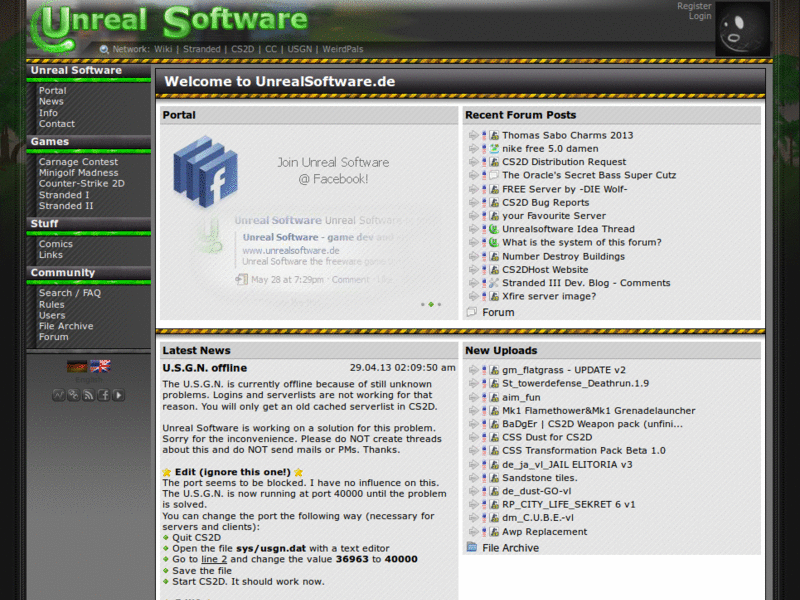This screenshot has height=600, width=800.
Task: Click the www.unrealsoftware.de link in Portal
Action: tap(291, 251)
